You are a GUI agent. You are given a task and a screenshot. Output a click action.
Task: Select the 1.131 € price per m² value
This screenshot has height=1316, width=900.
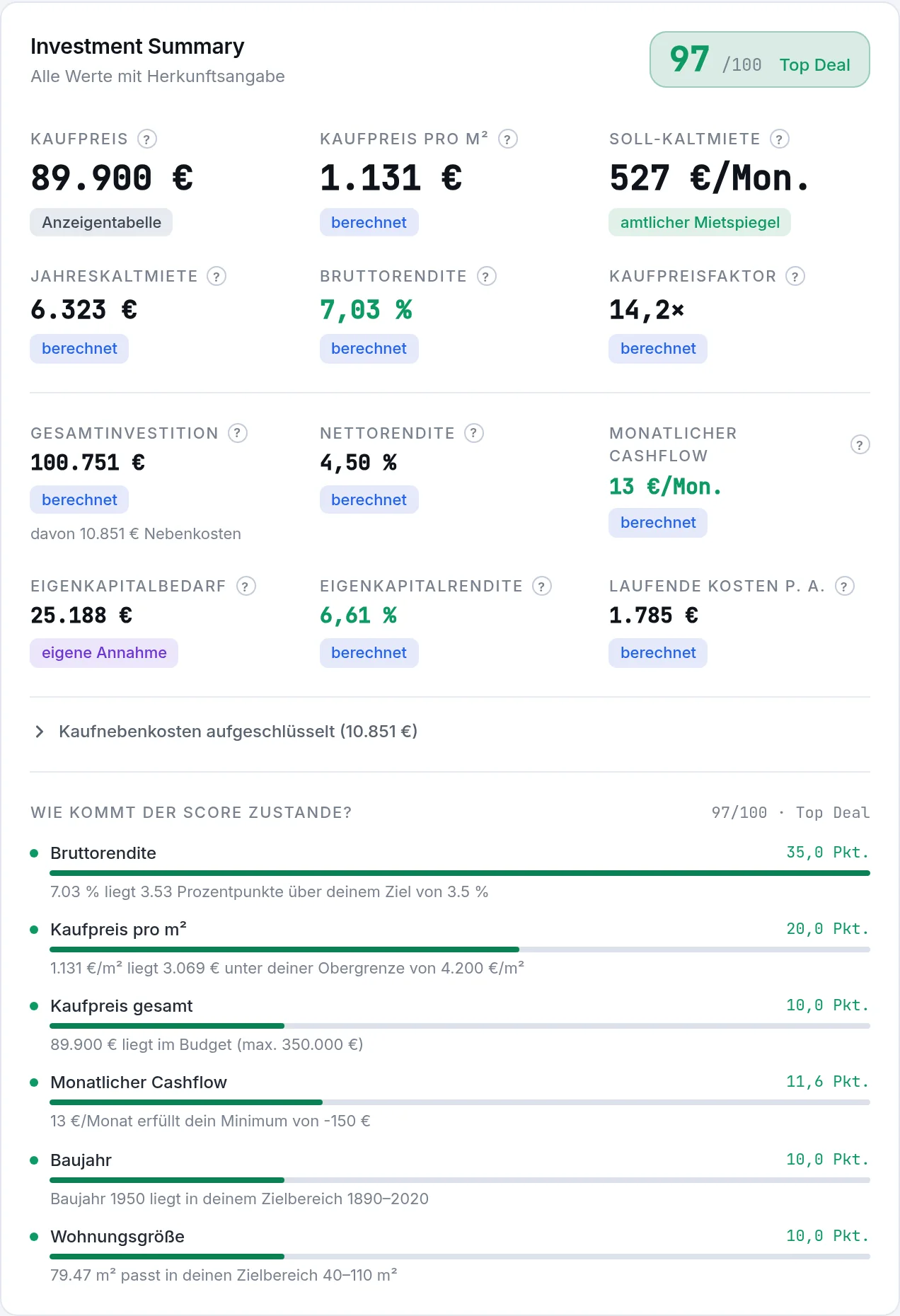pyautogui.click(x=391, y=178)
